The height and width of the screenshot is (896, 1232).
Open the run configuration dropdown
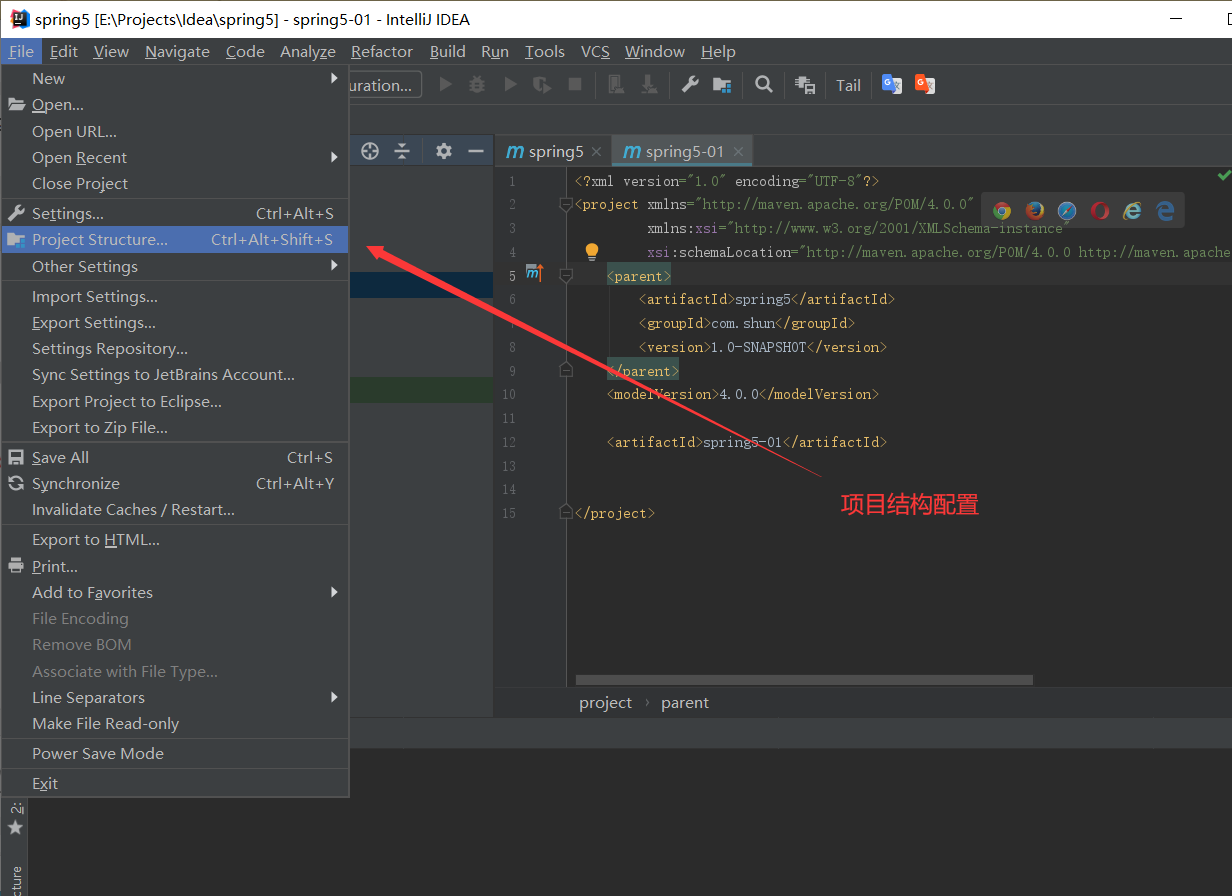[x=384, y=85]
